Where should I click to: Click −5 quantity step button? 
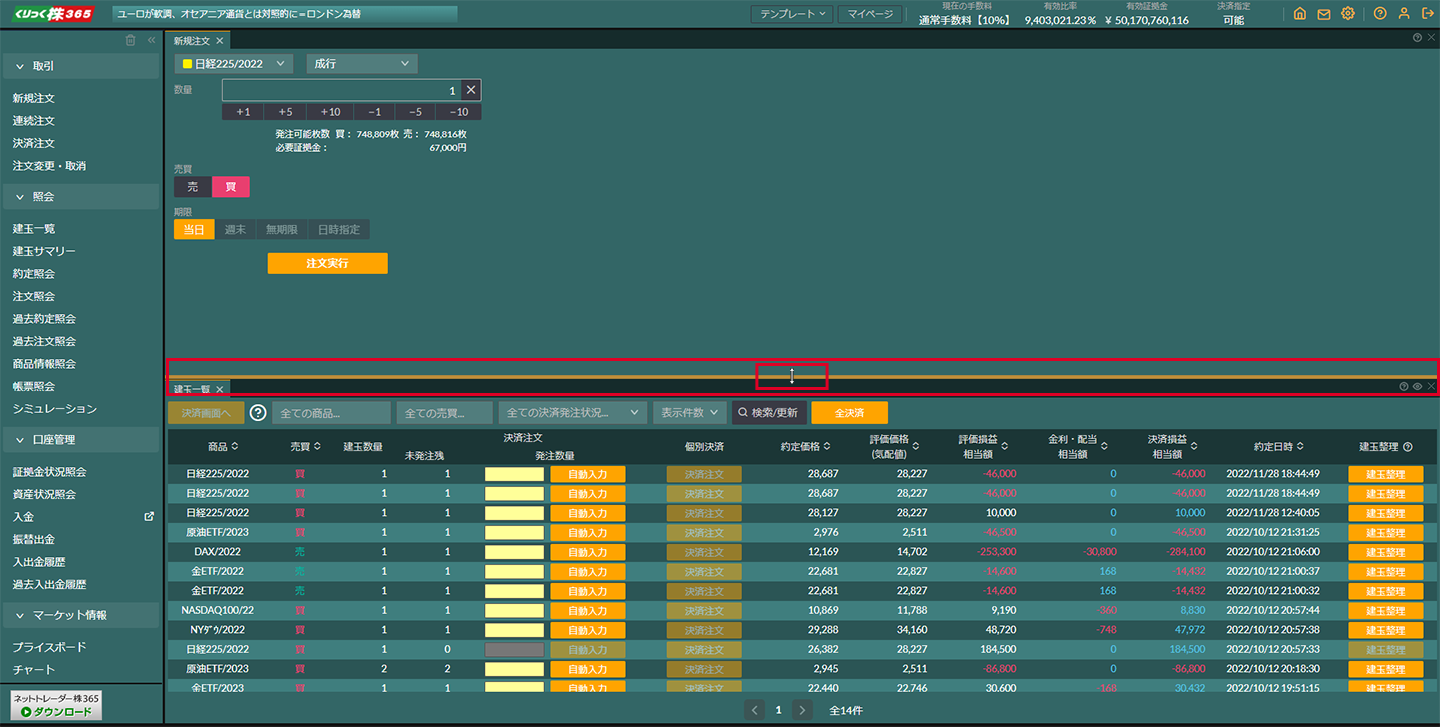click(x=415, y=112)
